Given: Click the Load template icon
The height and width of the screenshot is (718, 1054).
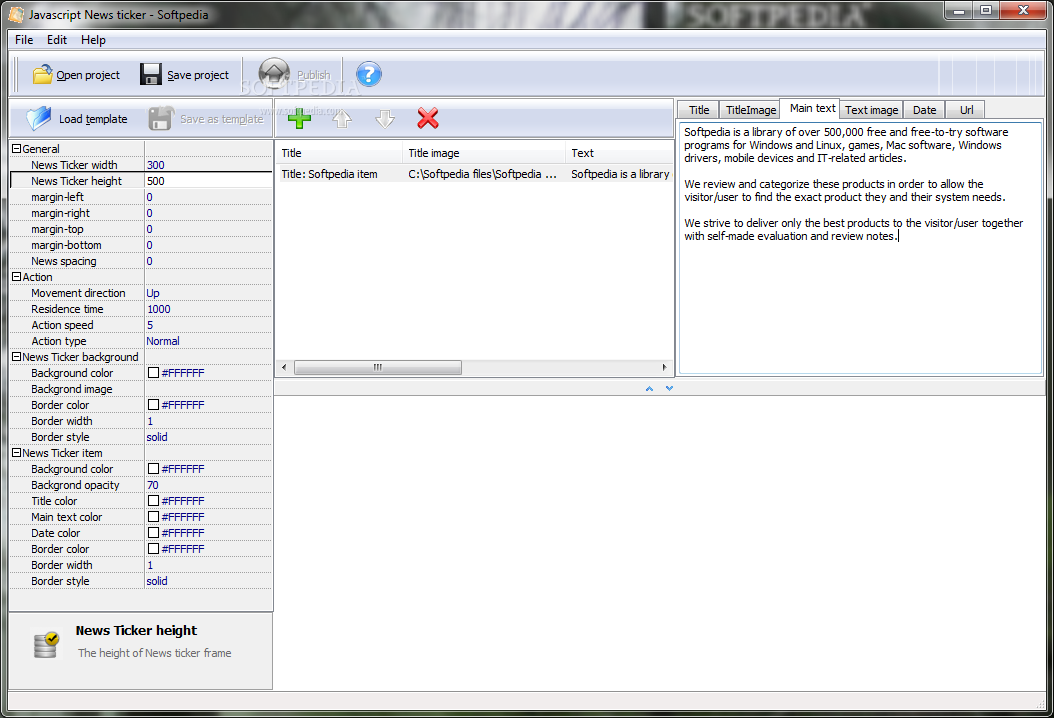Looking at the screenshot, I should 38,118.
